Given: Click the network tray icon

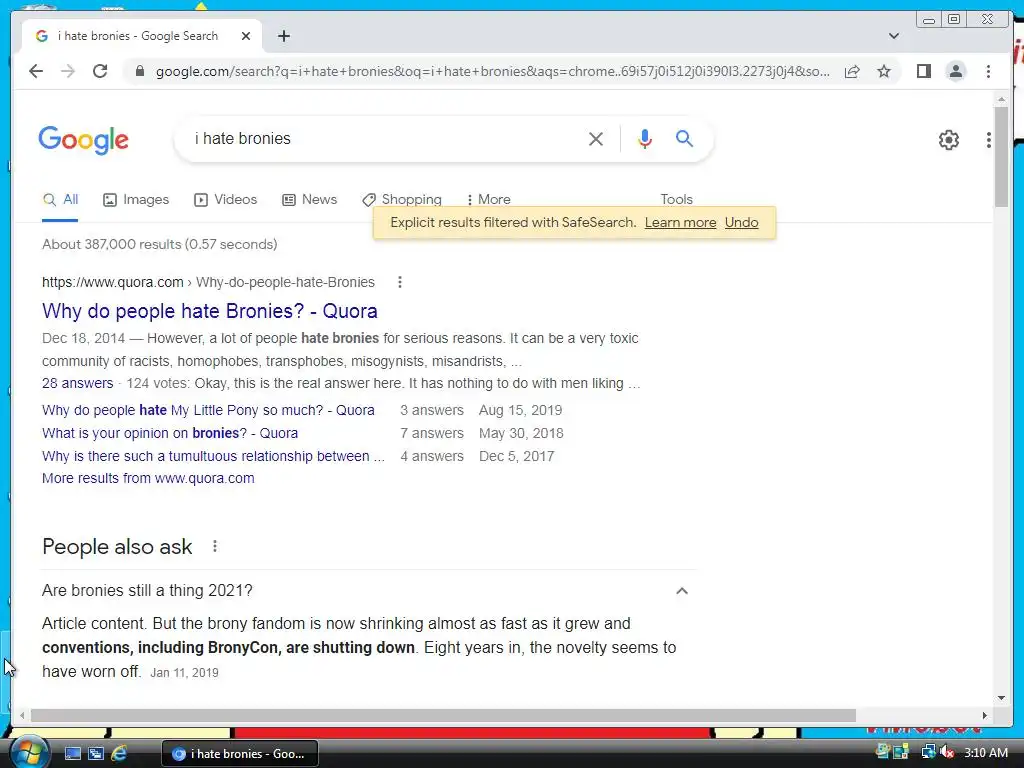Looking at the screenshot, I should (928, 753).
